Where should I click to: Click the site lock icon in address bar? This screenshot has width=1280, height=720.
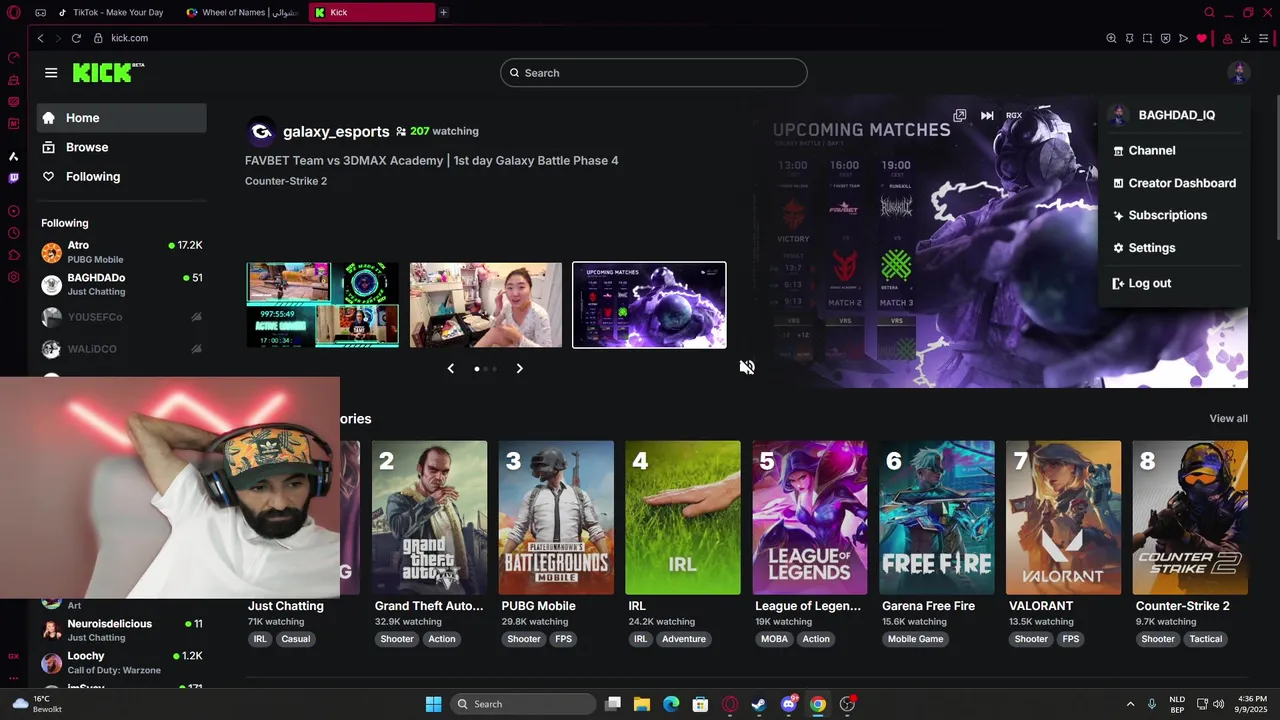click(x=98, y=38)
